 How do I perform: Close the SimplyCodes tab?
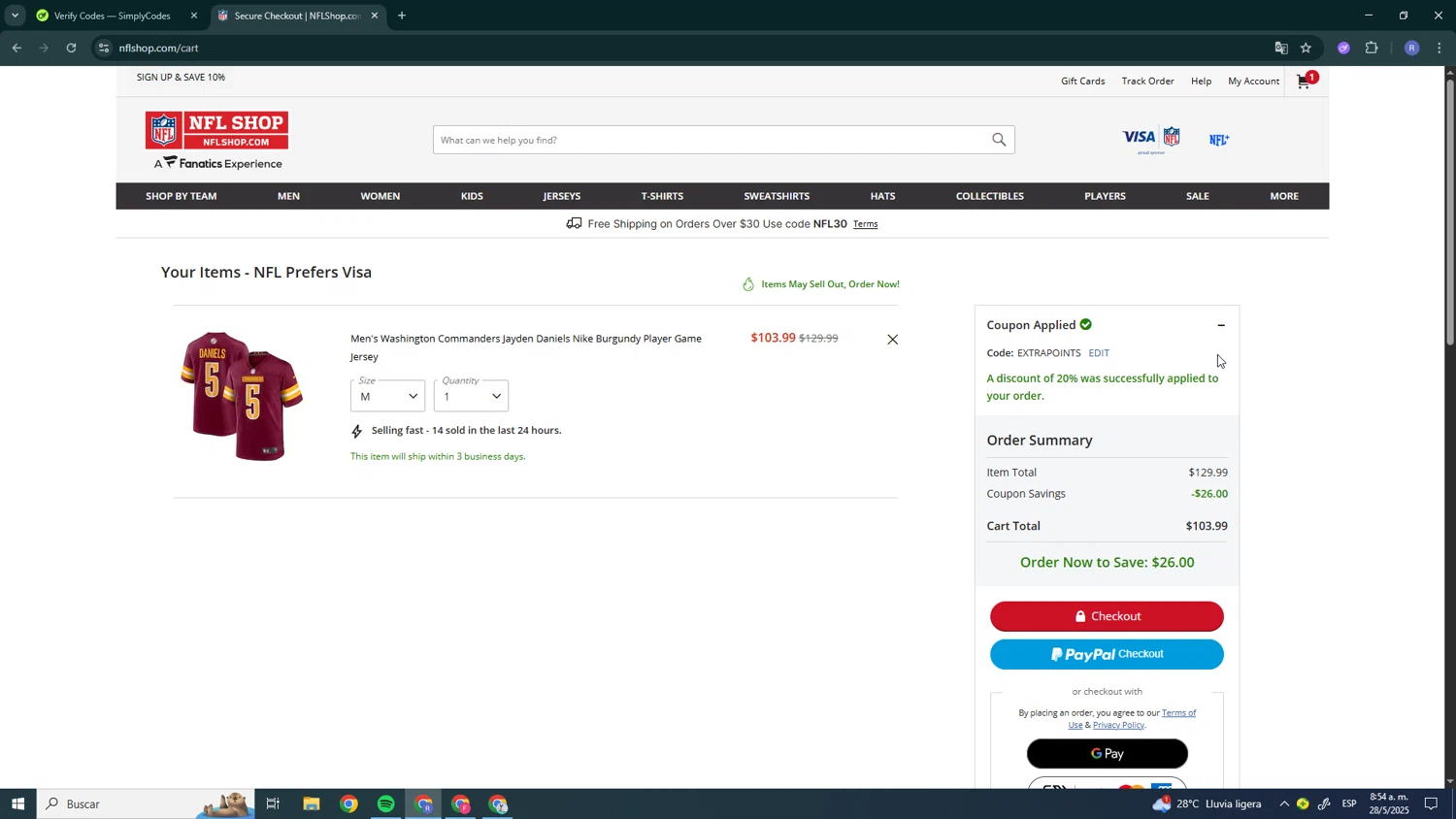click(x=193, y=16)
